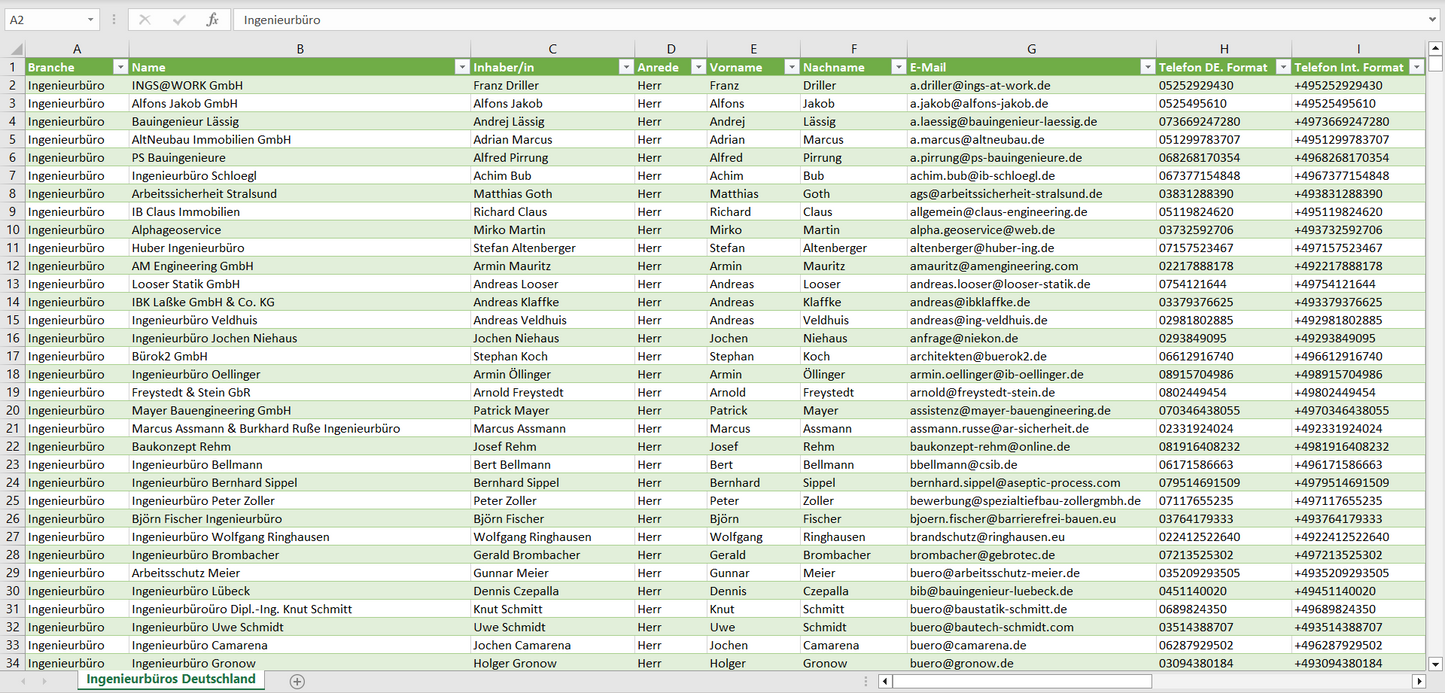Expand the formula bar with the chevron
Viewport: 1445px width, 693px height.
pyautogui.click(x=1433, y=20)
